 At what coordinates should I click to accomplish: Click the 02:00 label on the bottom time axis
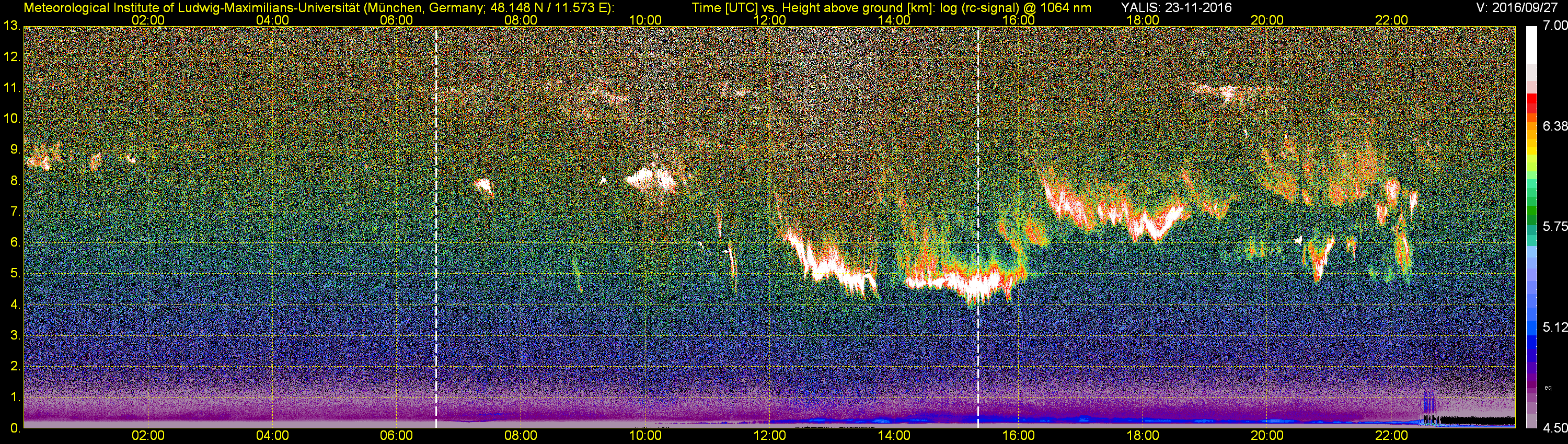coord(148,436)
